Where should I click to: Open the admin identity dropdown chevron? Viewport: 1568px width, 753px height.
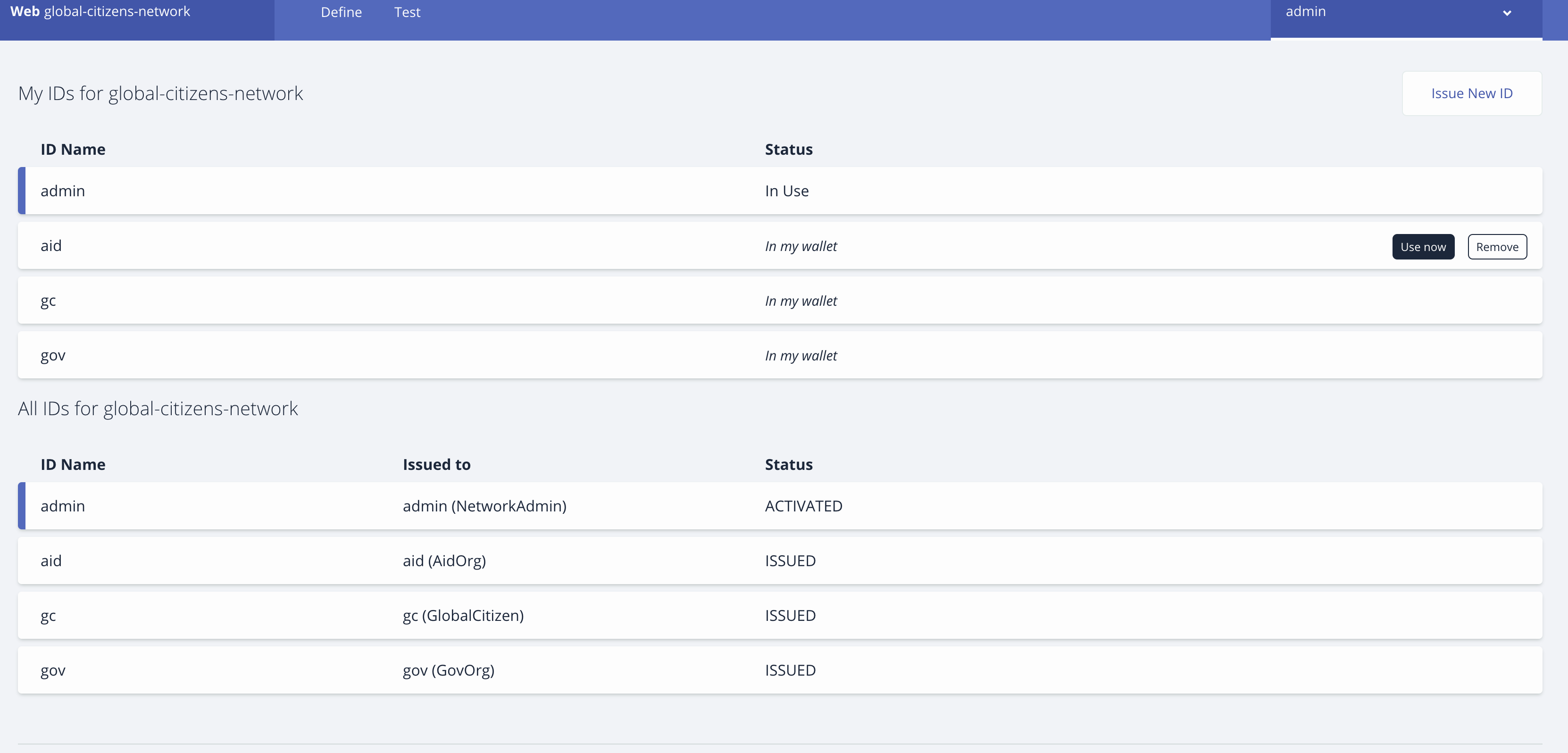(1507, 13)
